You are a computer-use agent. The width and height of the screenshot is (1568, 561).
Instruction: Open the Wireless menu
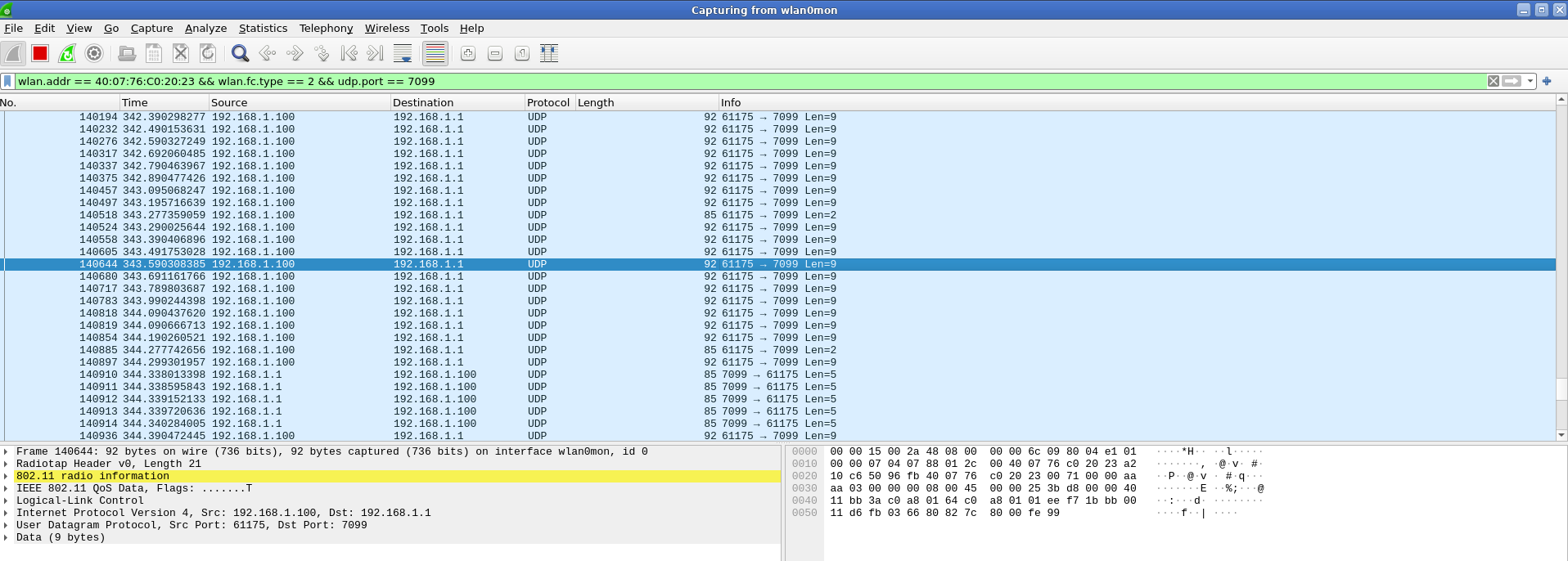tap(386, 29)
